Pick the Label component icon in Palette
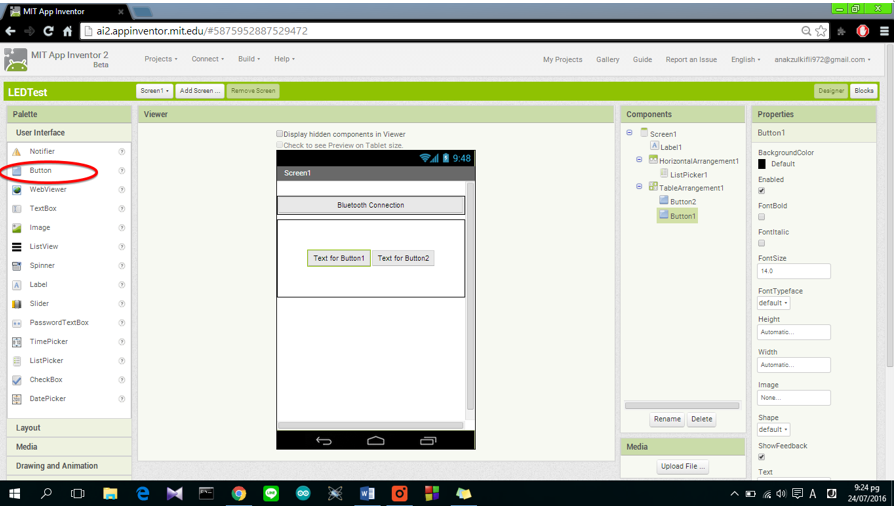 click(x=17, y=285)
